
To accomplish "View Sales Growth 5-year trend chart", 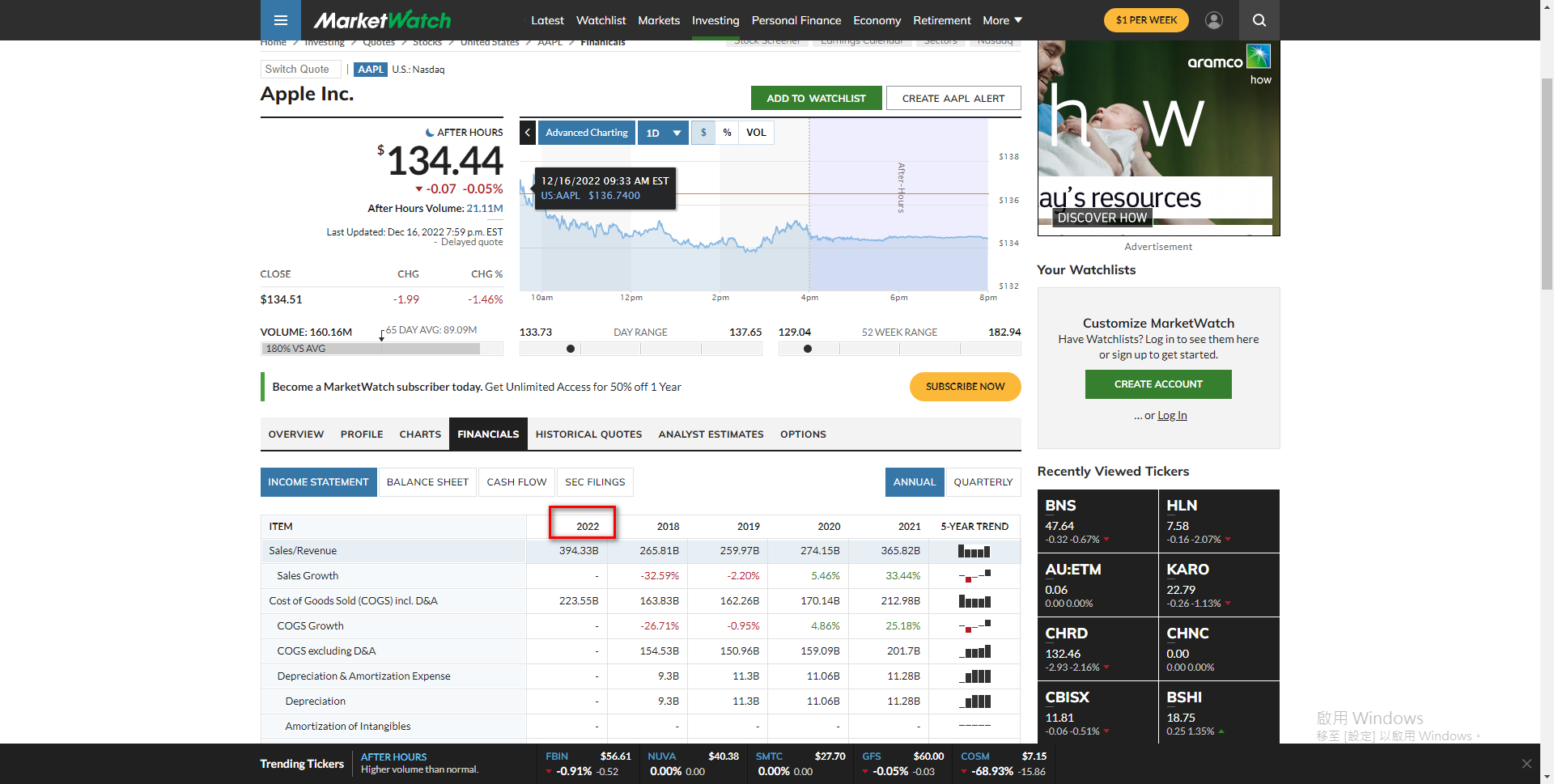I will pyautogui.click(x=974, y=576).
